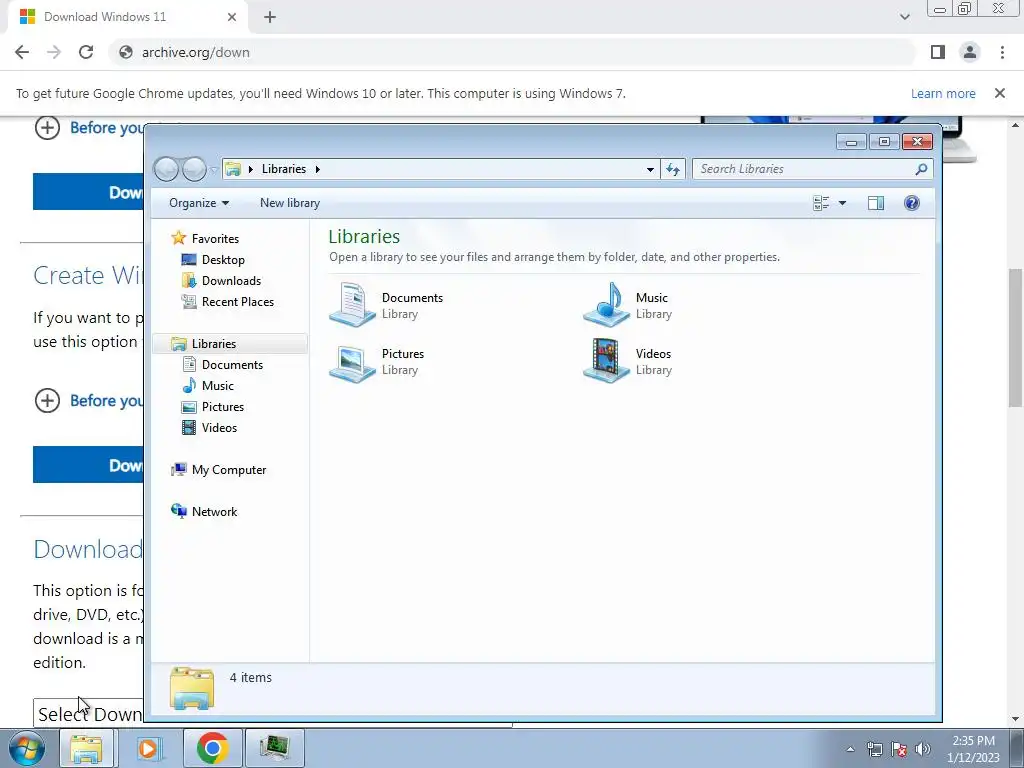Open Select Download dropdown on webpage
This screenshot has width=1024, height=768.
coord(89,713)
